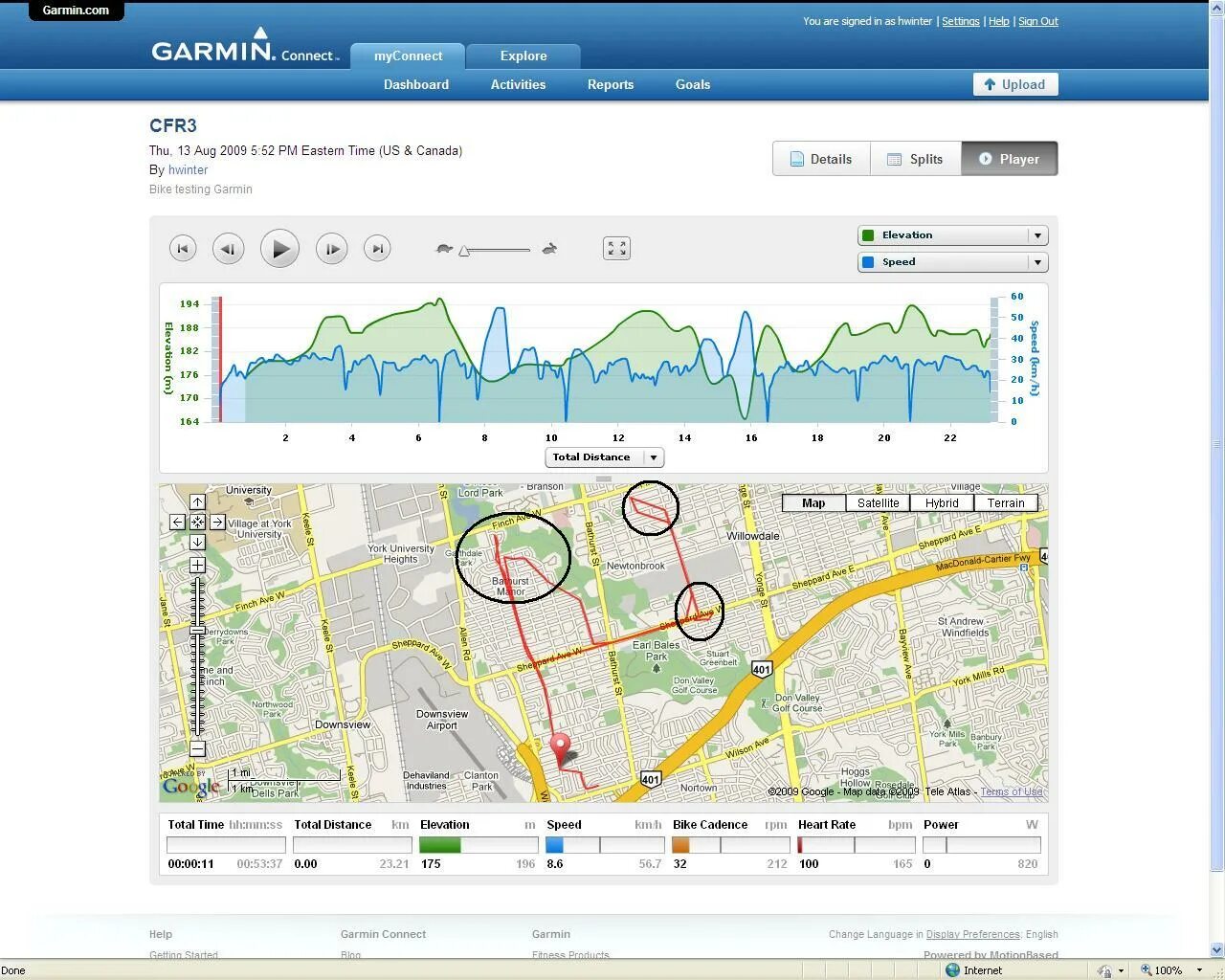Viewport: 1225px width, 980px height.
Task: Select Hybrid map view
Action: (942, 502)
